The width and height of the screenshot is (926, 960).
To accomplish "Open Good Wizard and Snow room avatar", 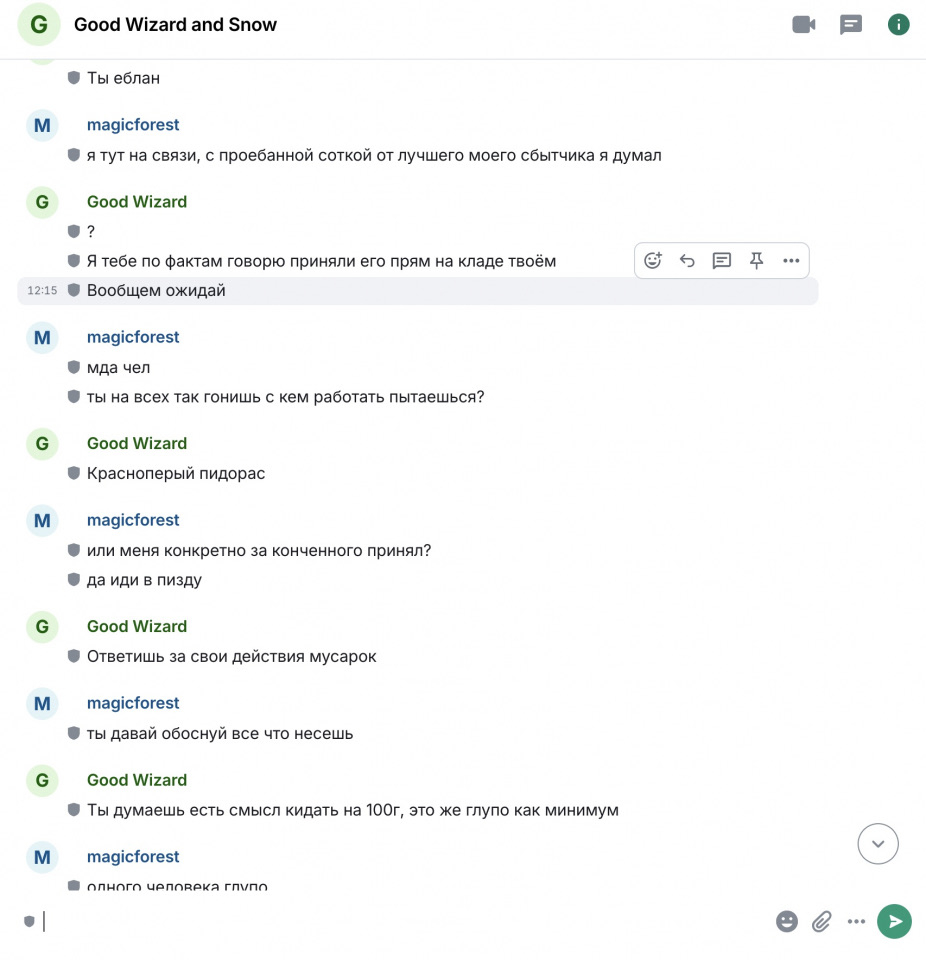I will tap(39, 24).
